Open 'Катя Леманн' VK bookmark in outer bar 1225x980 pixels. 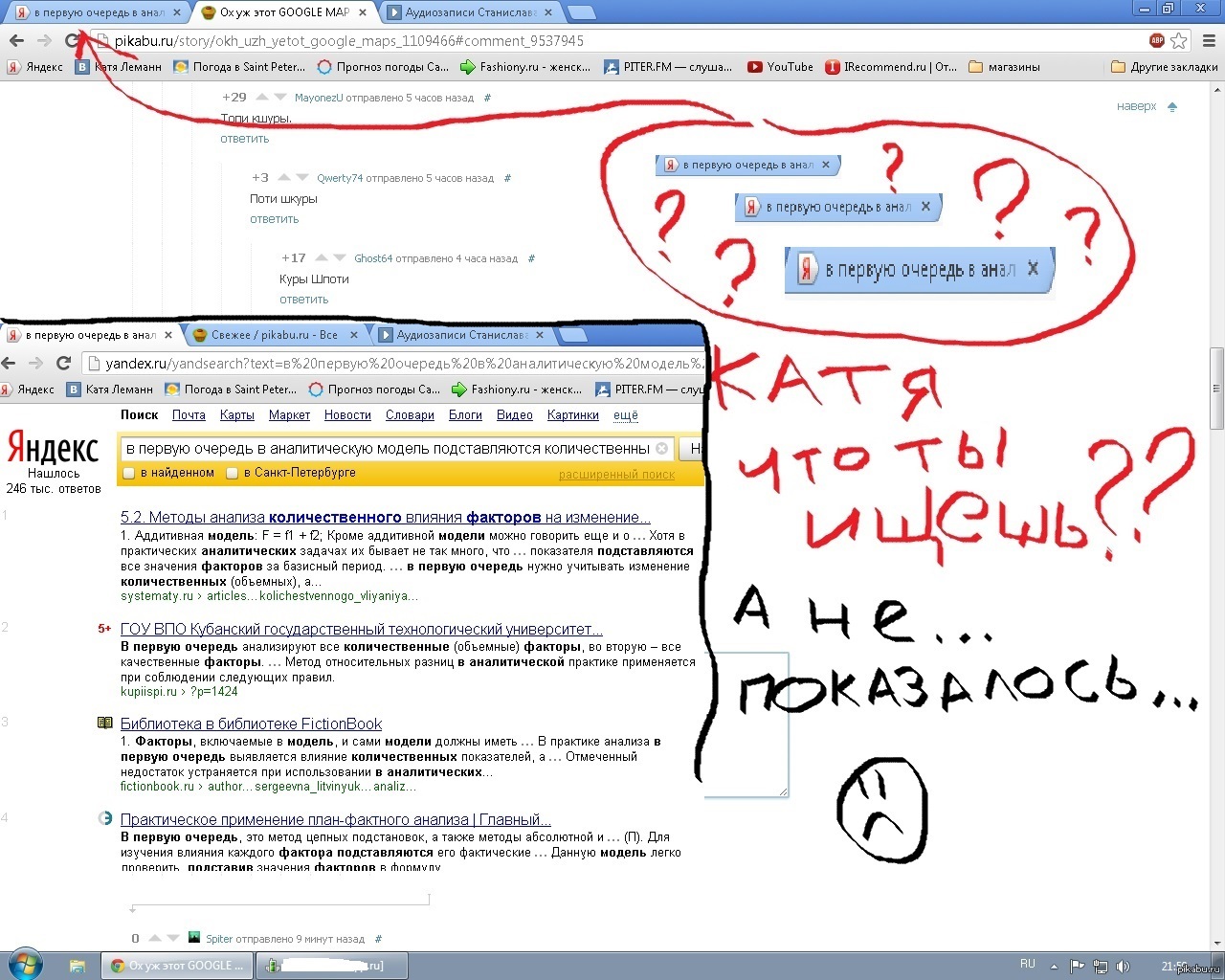(x=119, y=67)
